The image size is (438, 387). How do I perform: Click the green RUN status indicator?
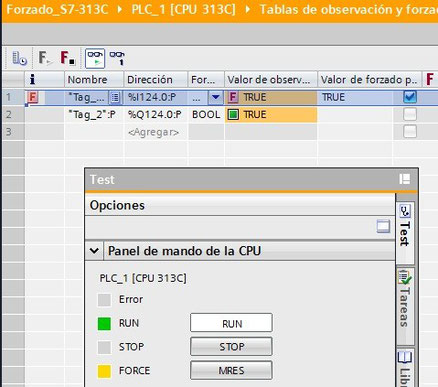point(104,324)
